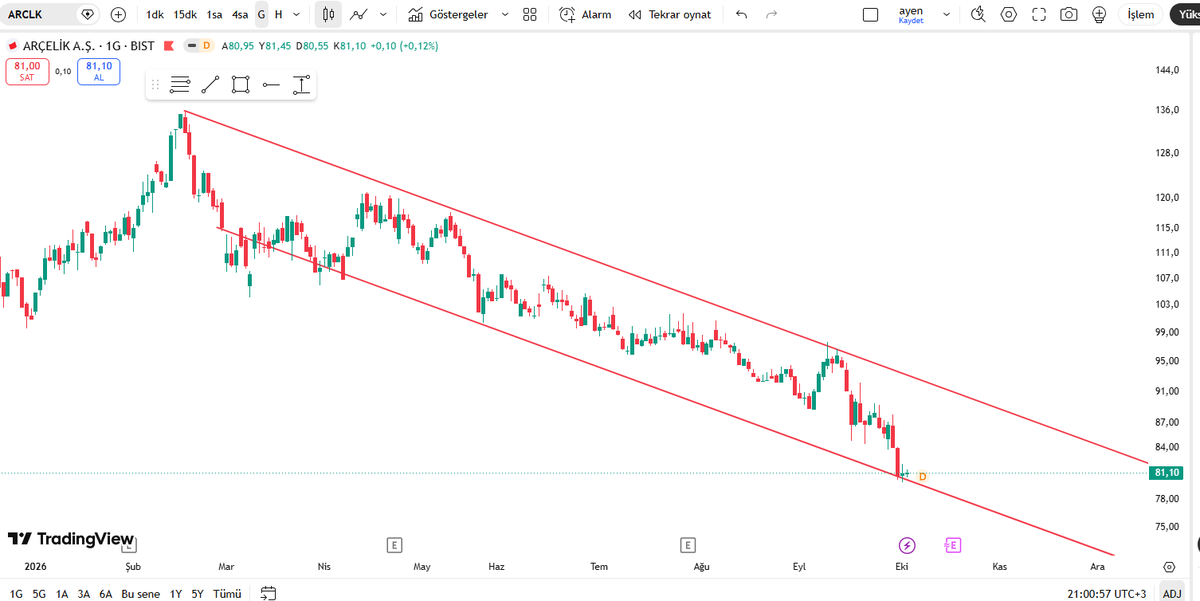The height and width of the screenshot is (601, 1200).
Task: Select the Fibonacci retracement drawing tool
Action: point(180,85)
